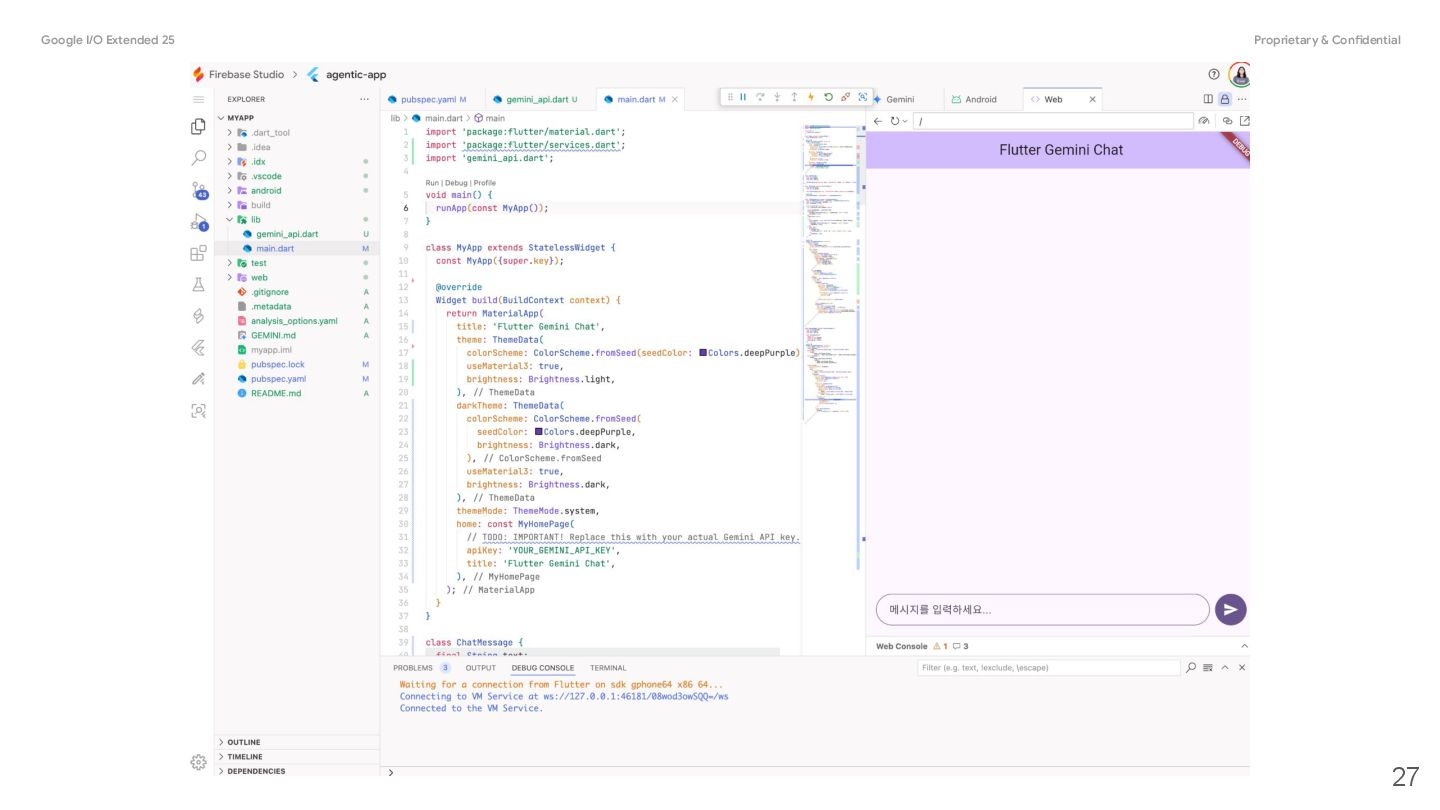Open the OUTPUT panel tab

pos(480,668)
